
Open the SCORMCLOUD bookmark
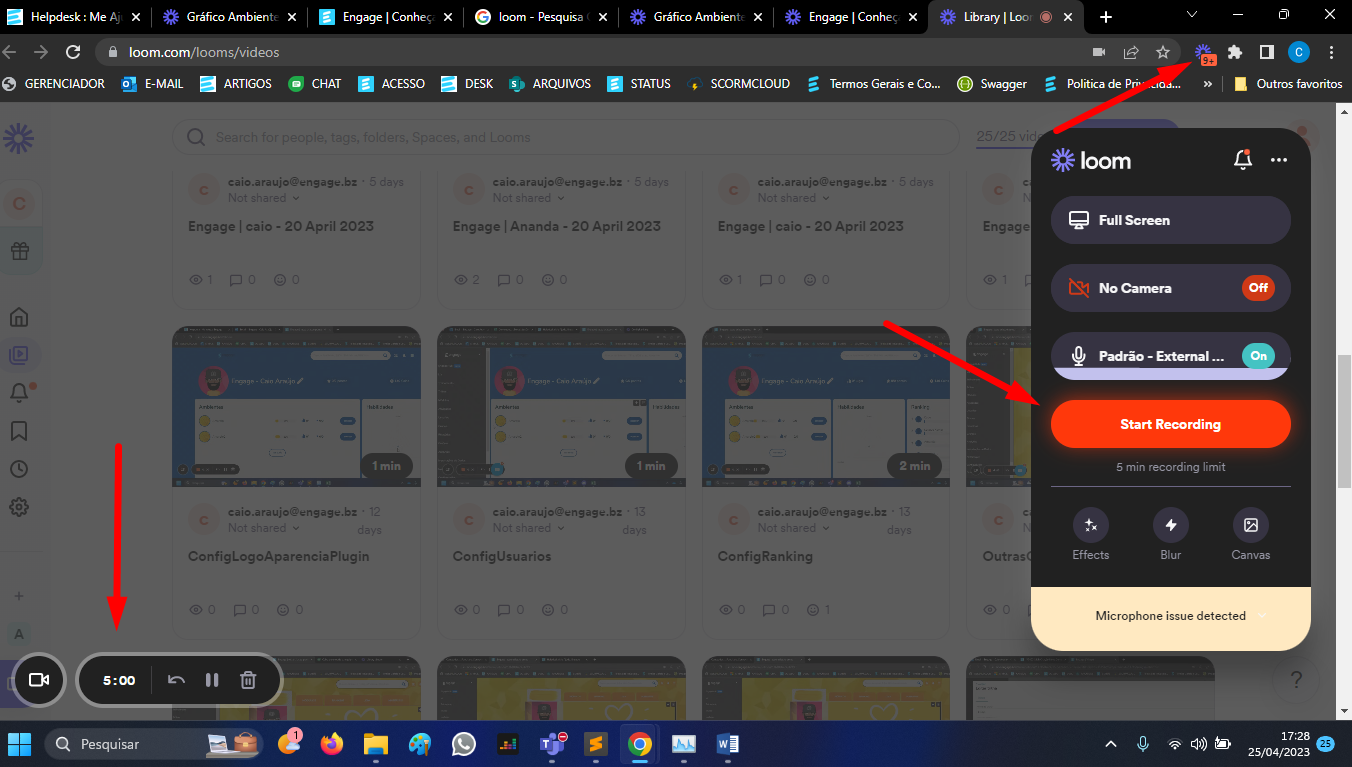pos(738,84)
